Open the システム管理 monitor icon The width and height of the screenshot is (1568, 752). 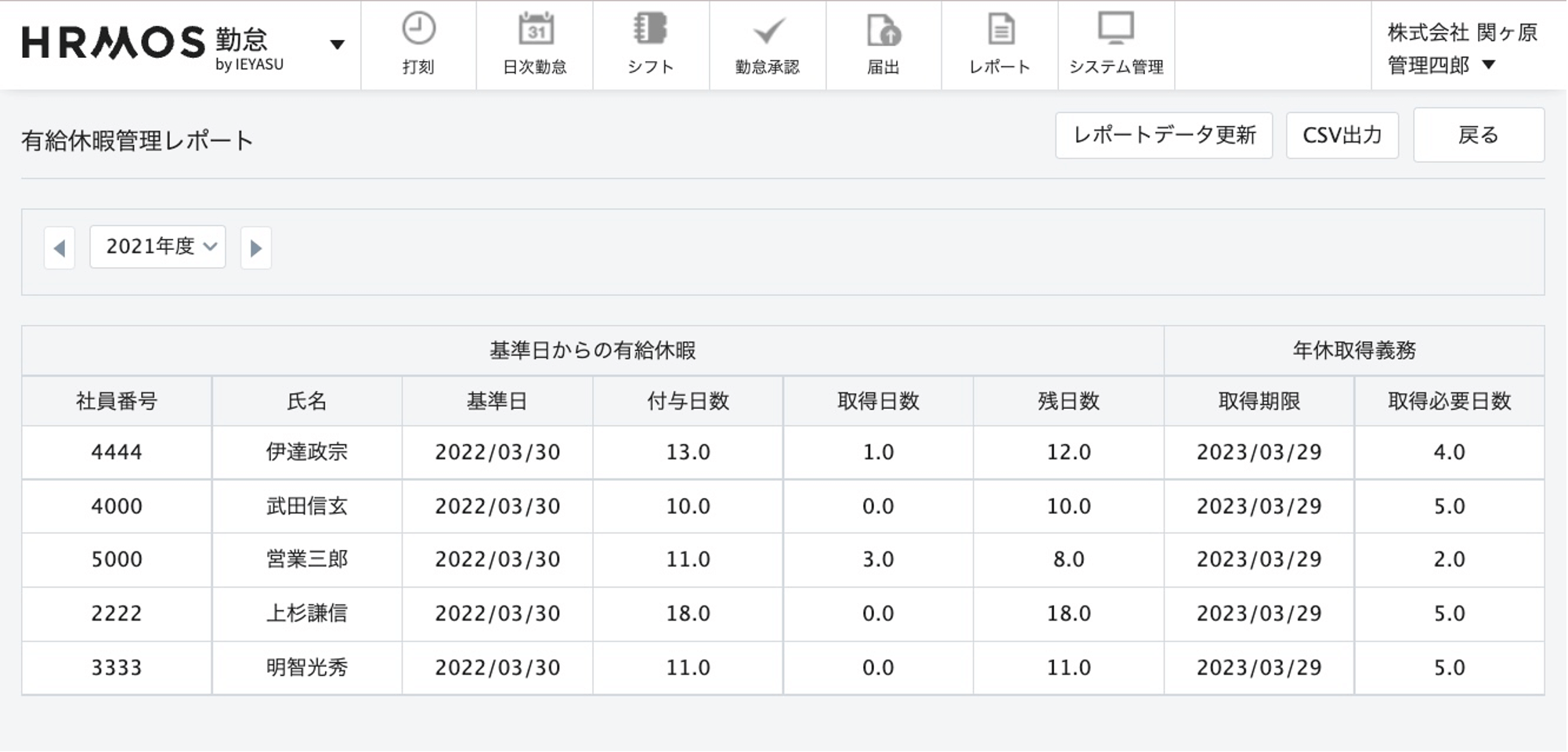point(1116,28)
